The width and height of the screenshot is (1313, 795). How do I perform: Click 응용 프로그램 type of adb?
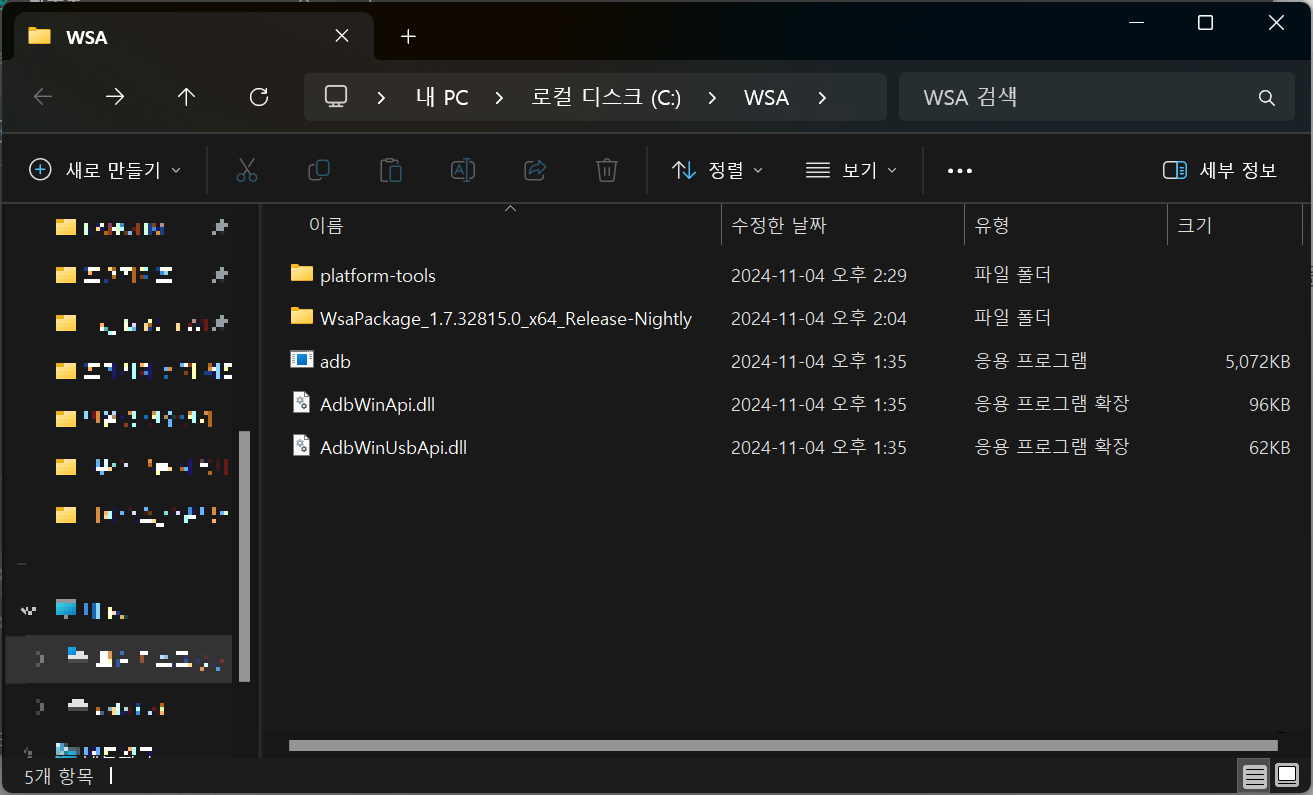[x=1031, y=360]
